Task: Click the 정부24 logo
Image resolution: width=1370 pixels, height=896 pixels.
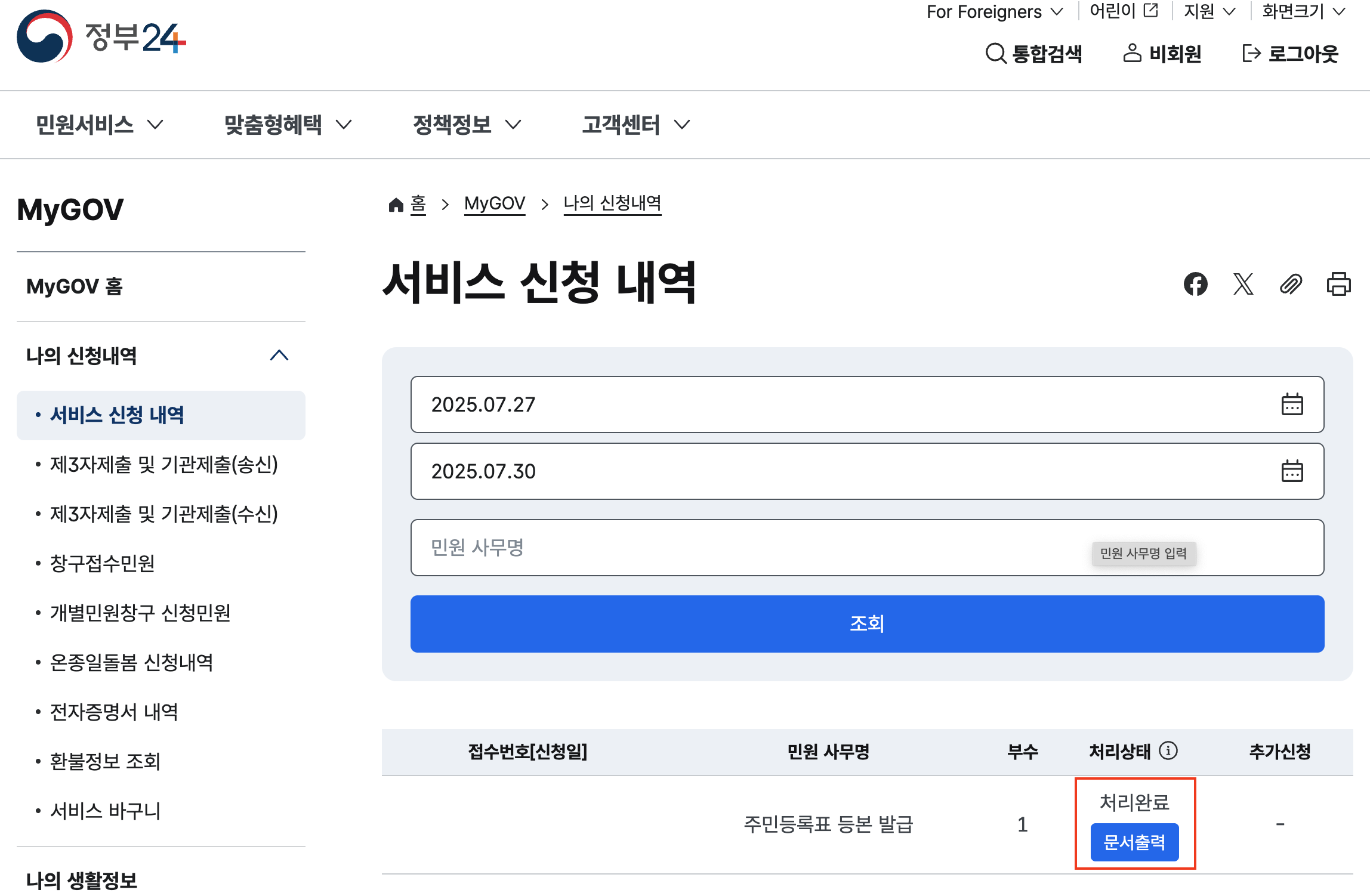Action: [101, 37]
